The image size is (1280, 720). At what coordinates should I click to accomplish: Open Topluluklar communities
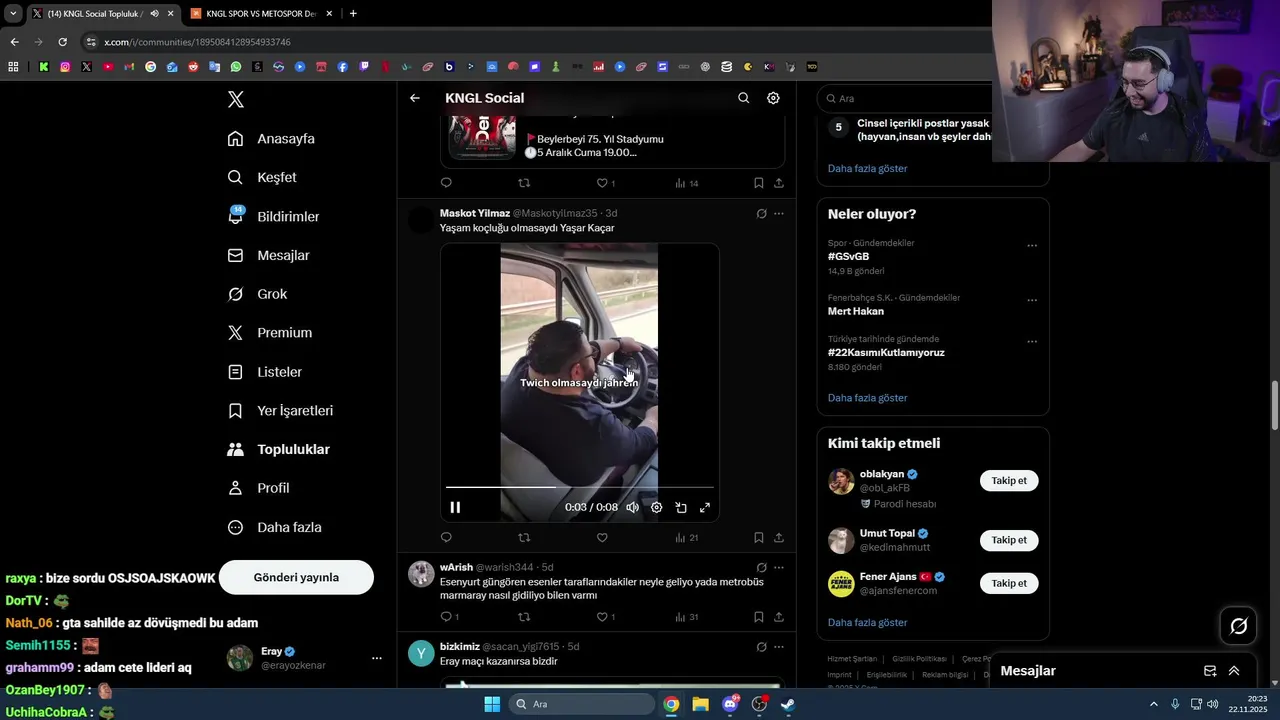pos(278,449)
